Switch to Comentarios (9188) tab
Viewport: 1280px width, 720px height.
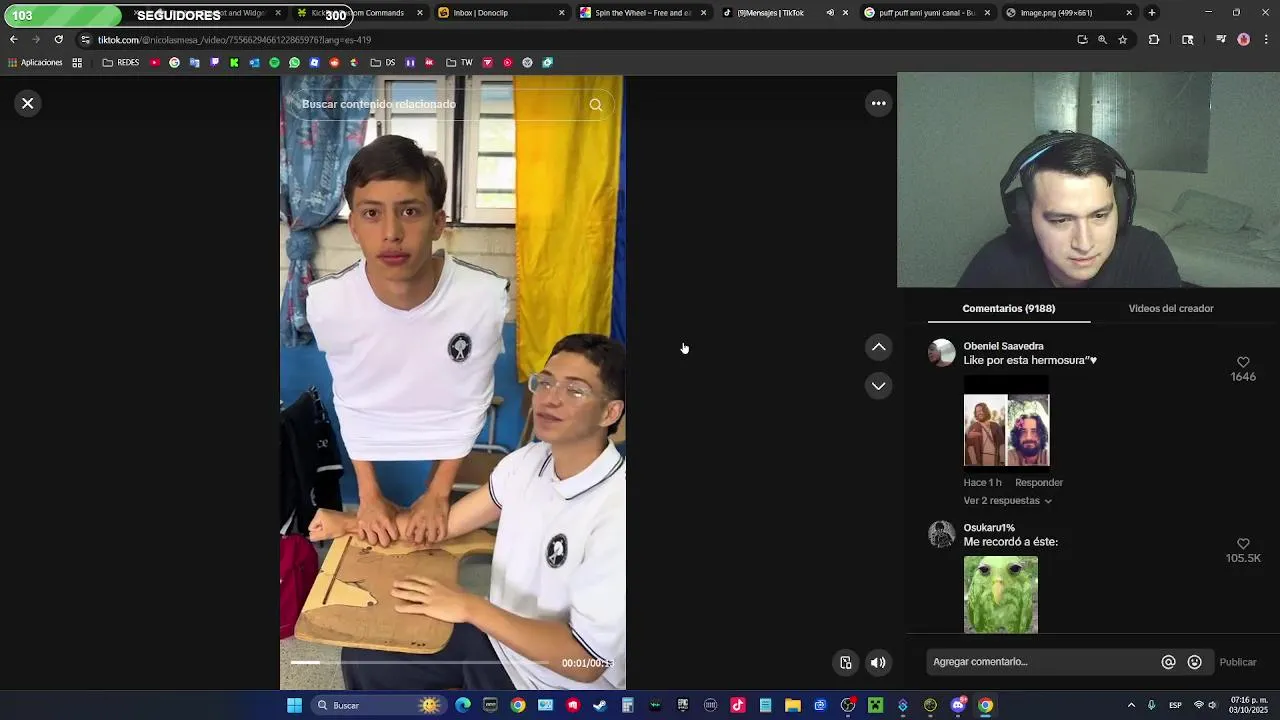[1008, 308]
